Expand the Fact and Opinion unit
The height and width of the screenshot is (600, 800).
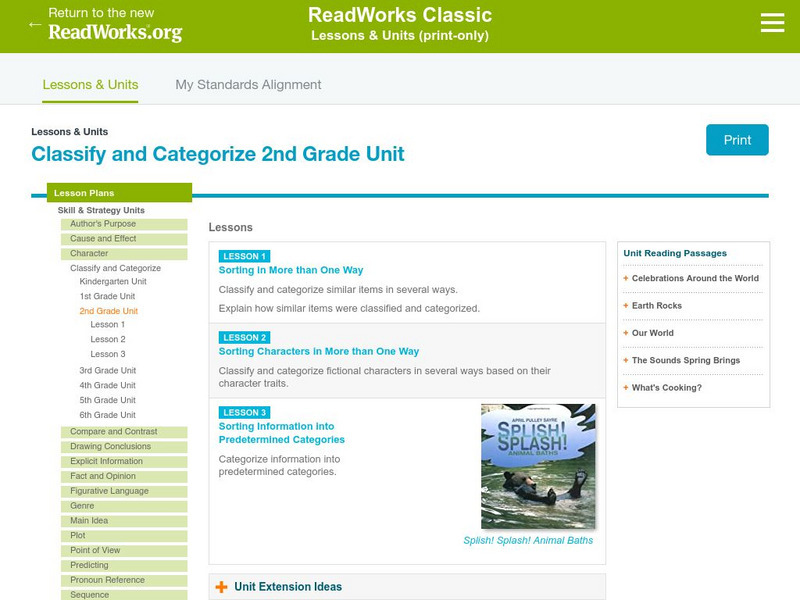coord(124,476)
